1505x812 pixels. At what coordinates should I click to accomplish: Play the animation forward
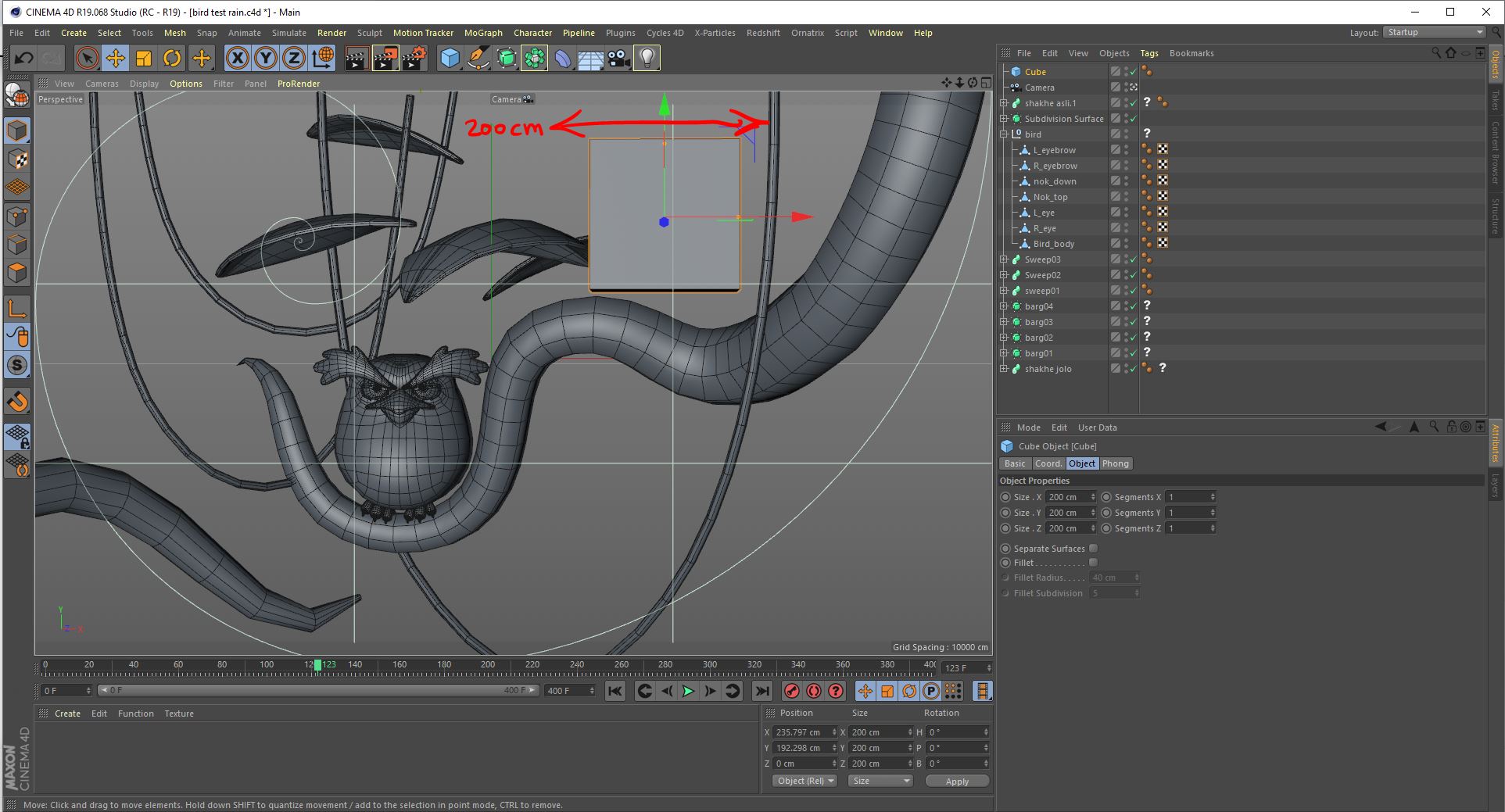[x=688, y=691]
